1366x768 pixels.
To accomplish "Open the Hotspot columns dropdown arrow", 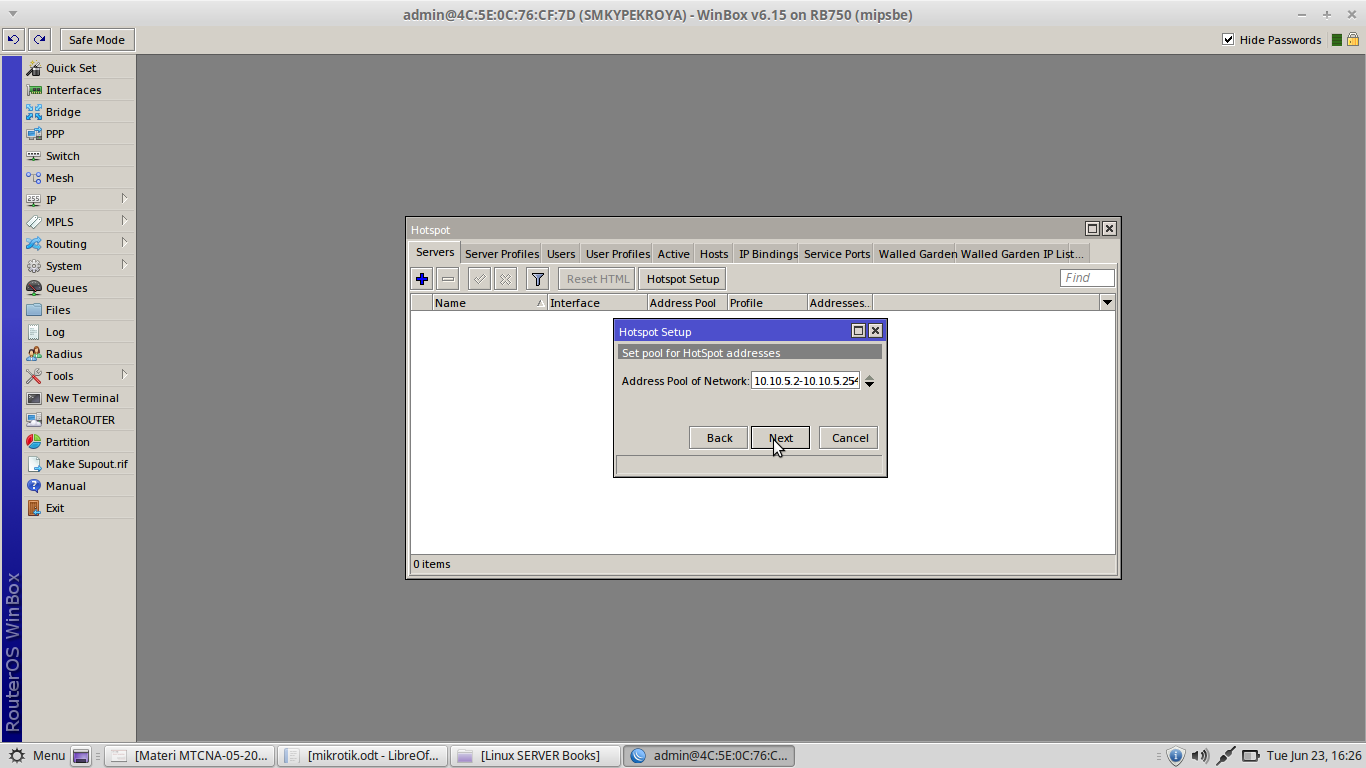I will pos(1107,302).
